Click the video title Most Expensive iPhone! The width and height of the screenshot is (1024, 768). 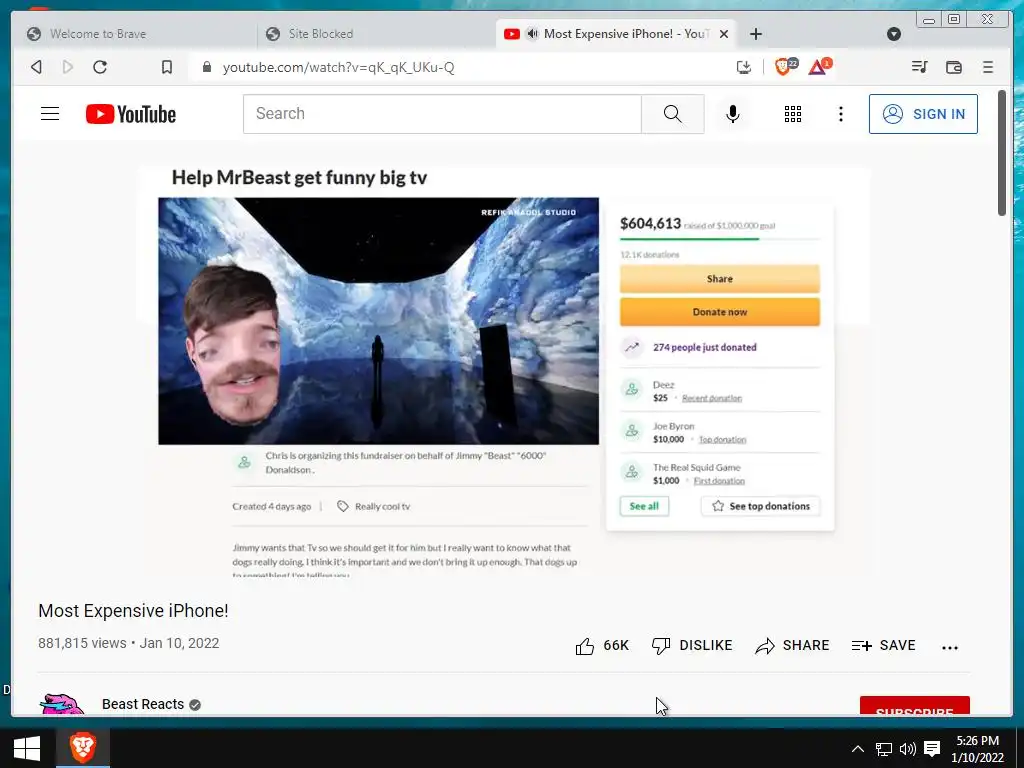point(133,611)
